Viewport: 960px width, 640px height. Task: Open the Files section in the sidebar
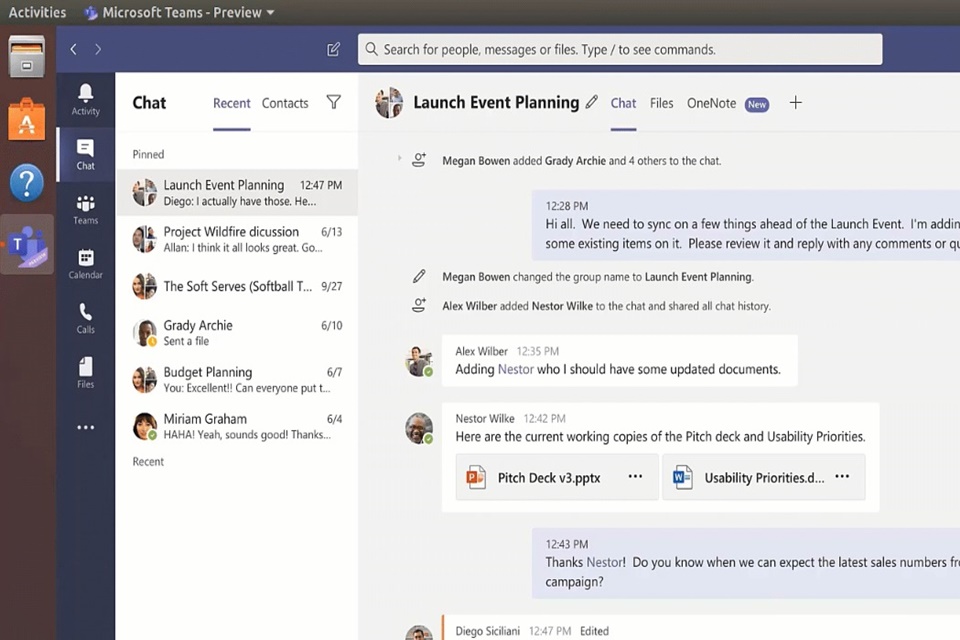[x=85, y=373]
